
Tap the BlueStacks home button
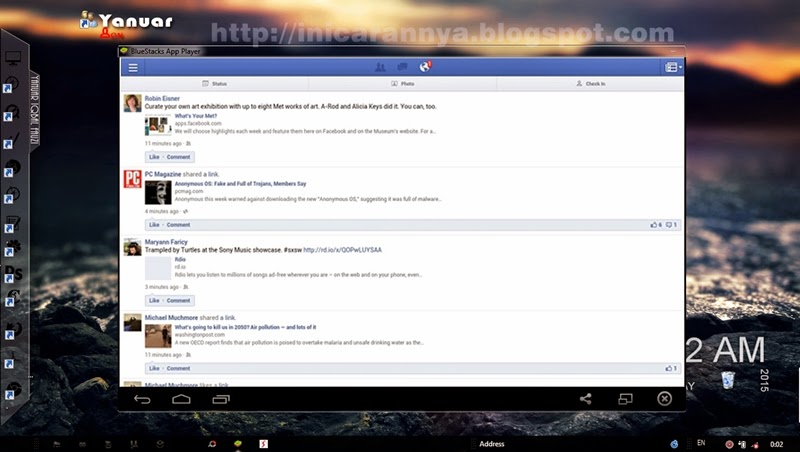coord(181,399)
